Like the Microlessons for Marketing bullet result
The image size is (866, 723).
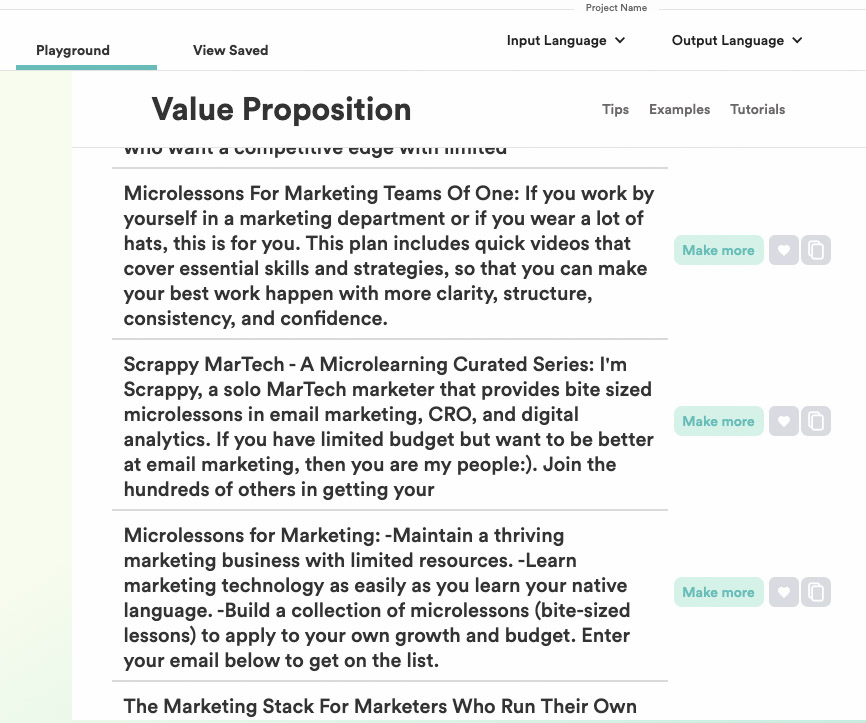(784, 592)
